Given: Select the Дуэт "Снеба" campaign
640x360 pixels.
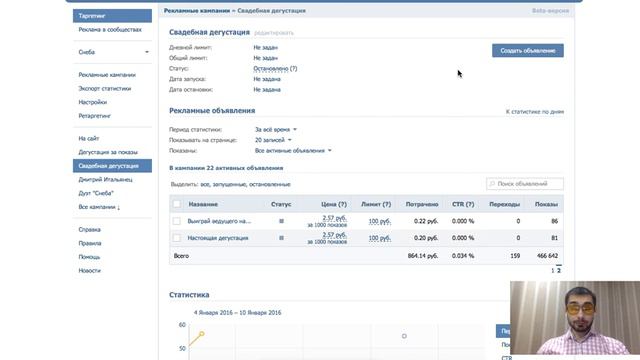Looking at the screenshot, I should tap(96, 193).
